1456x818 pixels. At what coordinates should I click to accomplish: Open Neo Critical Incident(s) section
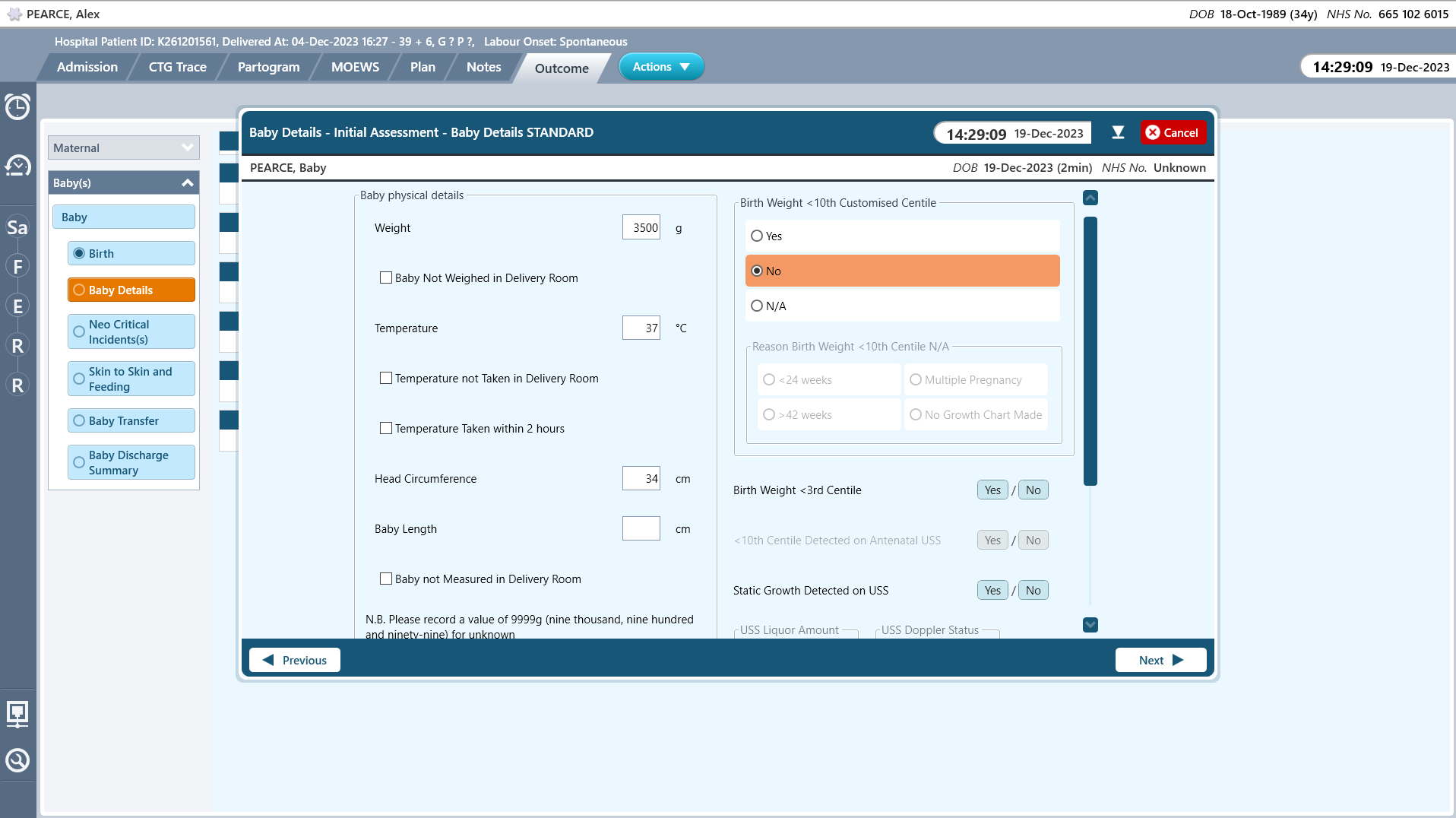131,331
